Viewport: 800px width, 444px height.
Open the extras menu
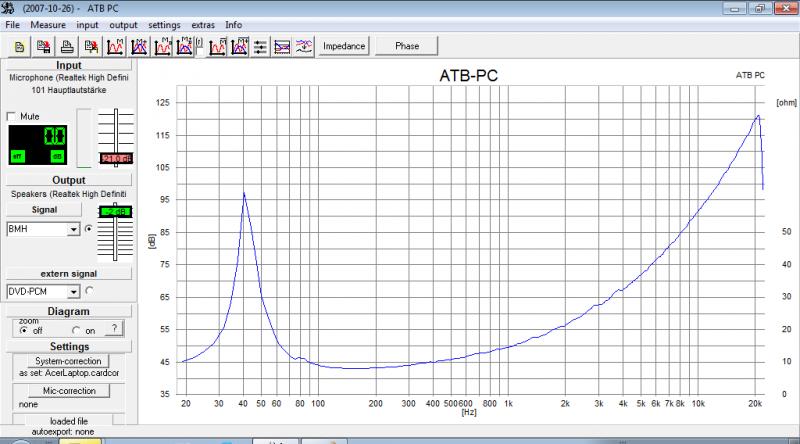coord(203,23)
